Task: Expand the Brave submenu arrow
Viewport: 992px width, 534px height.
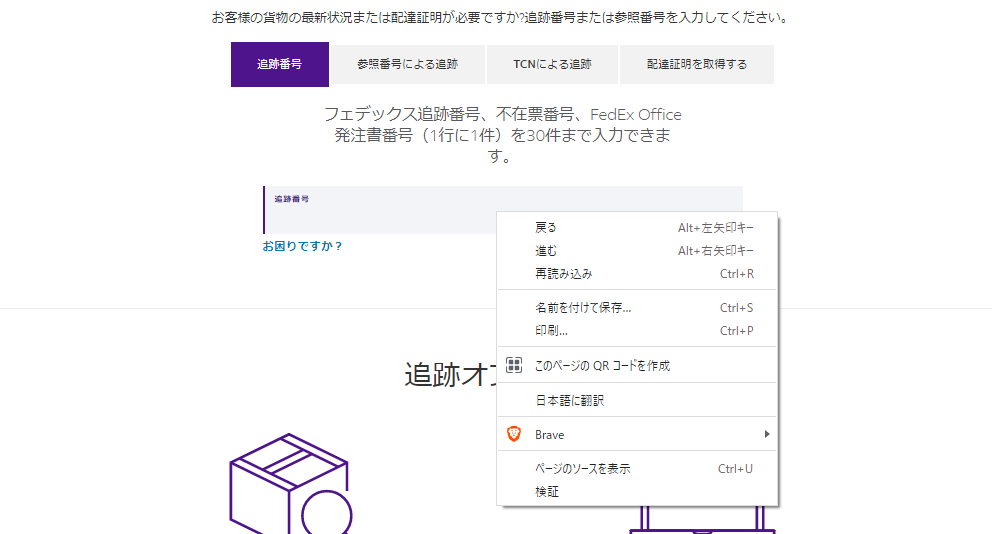Action: point(767,434)
